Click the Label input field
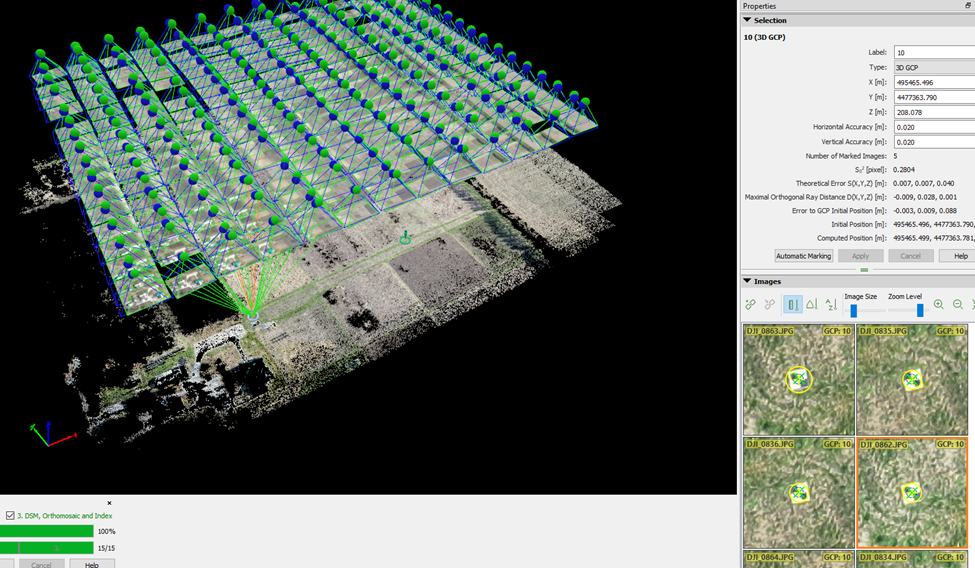This screenshot has height=568, width=975. (935, 52)
